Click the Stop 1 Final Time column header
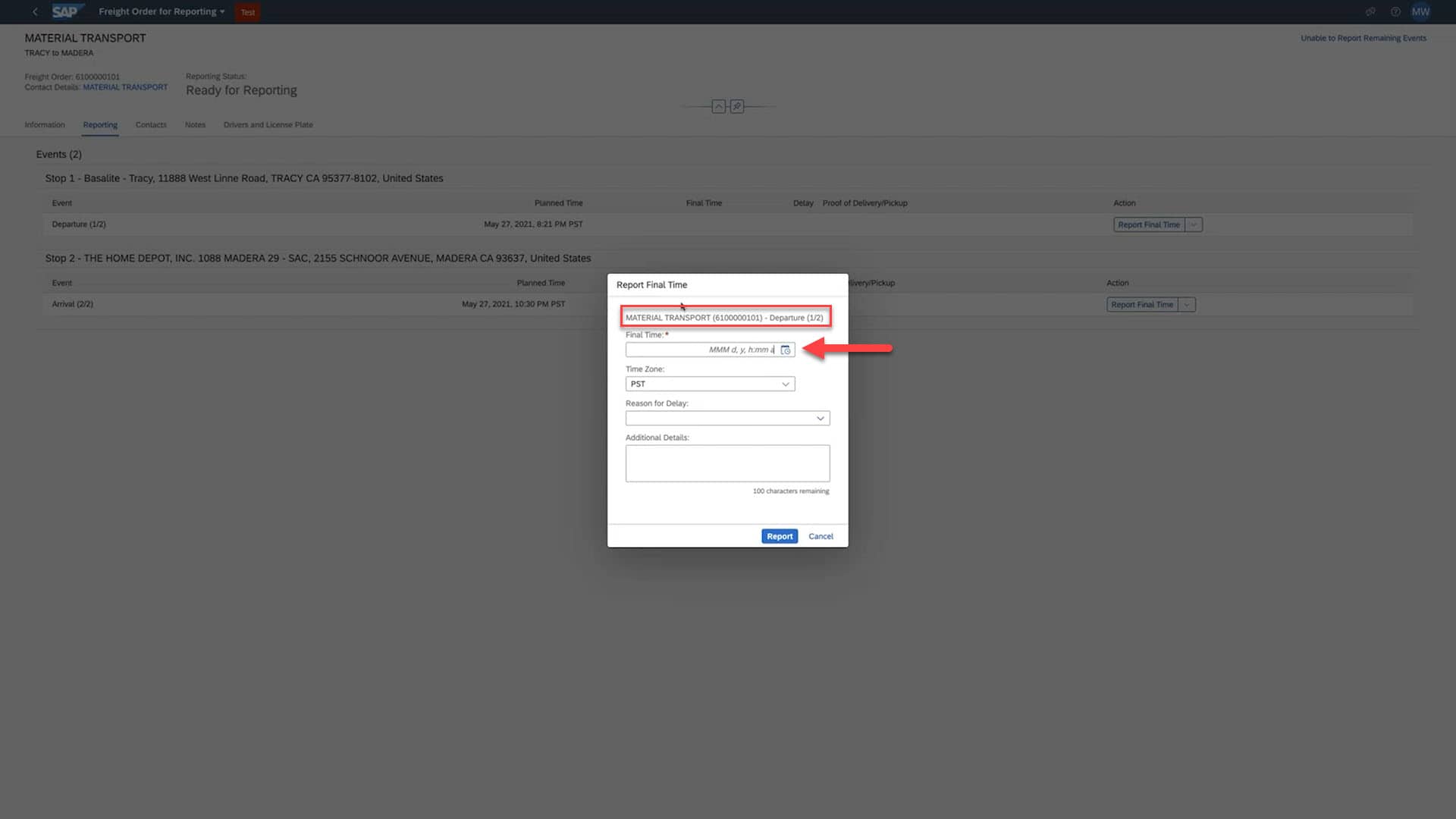This screenshot has width=1456, height=819. (704, 203)
